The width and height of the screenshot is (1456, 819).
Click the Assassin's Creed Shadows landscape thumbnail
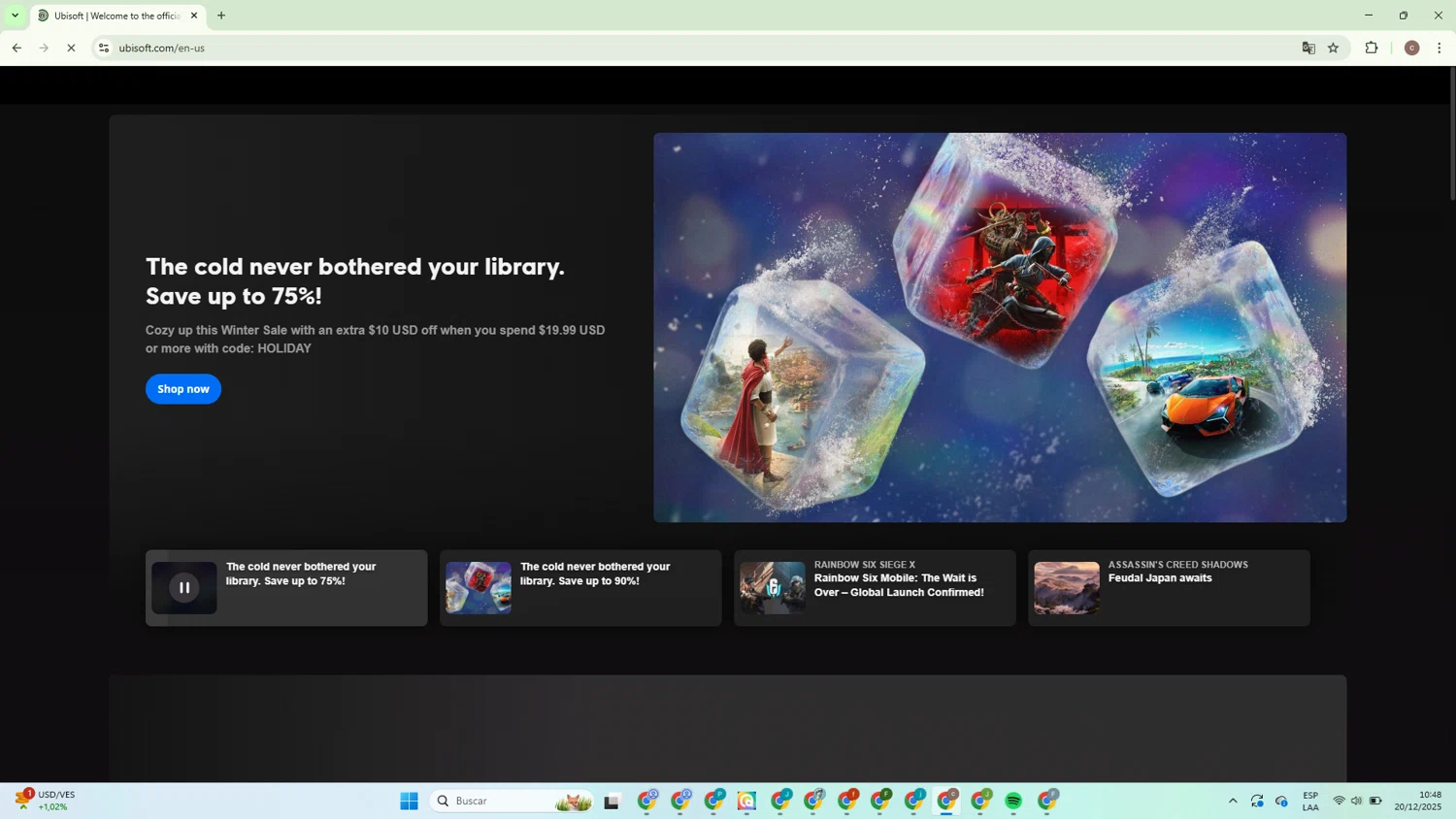[1067, 588]
